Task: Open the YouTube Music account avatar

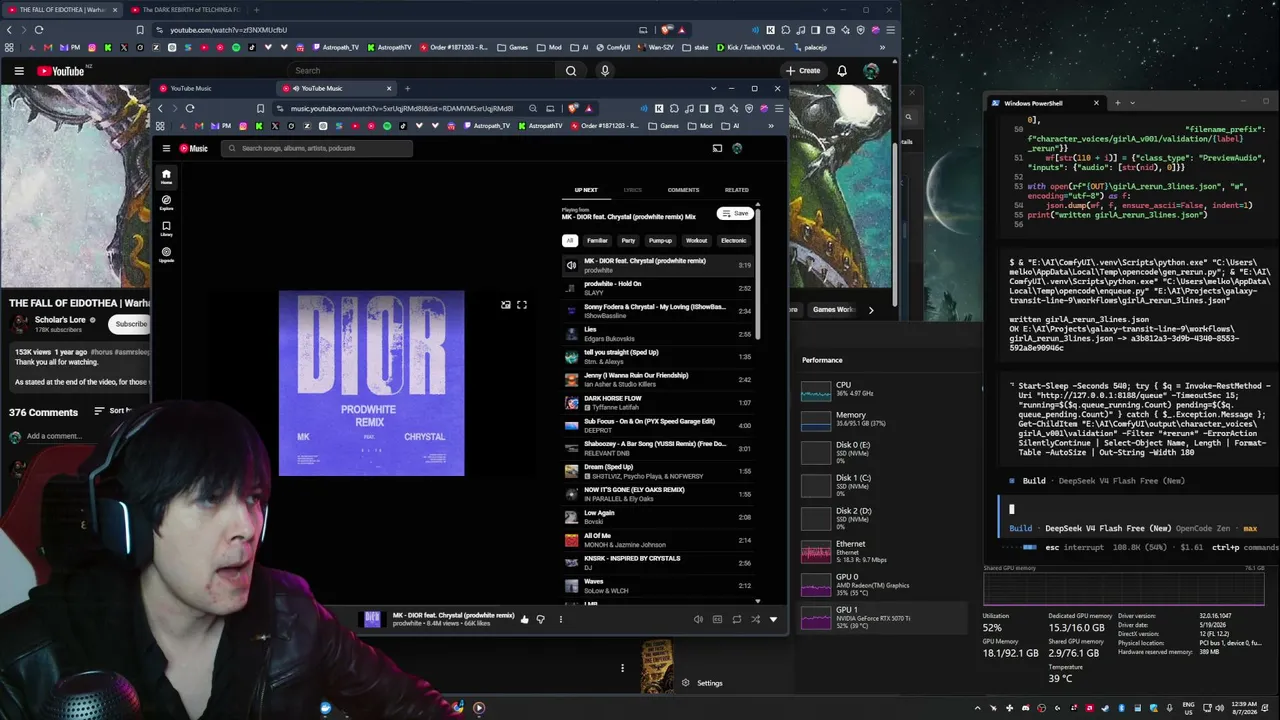Action: click(737, 148)
